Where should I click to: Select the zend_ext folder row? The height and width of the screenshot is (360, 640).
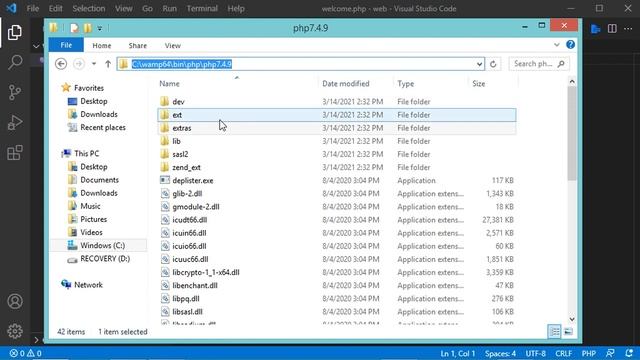click(x=337, y=167)
